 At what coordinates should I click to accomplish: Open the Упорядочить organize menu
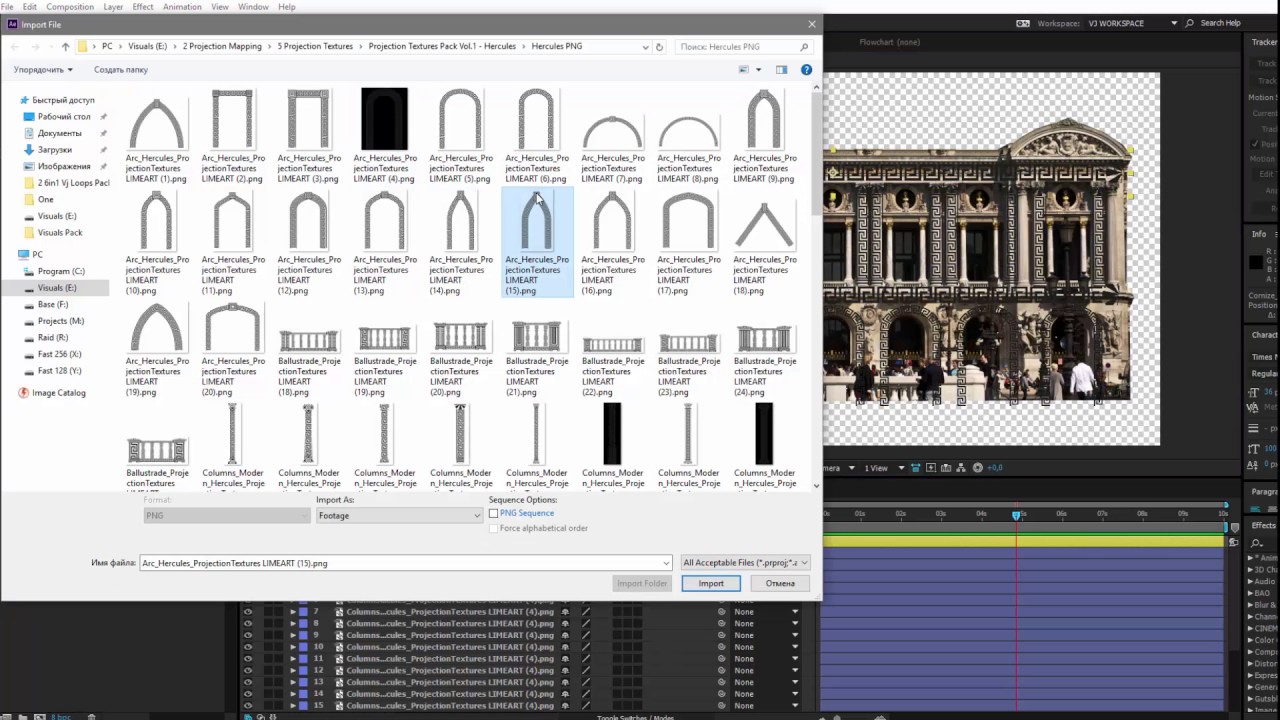pos(43,70)
